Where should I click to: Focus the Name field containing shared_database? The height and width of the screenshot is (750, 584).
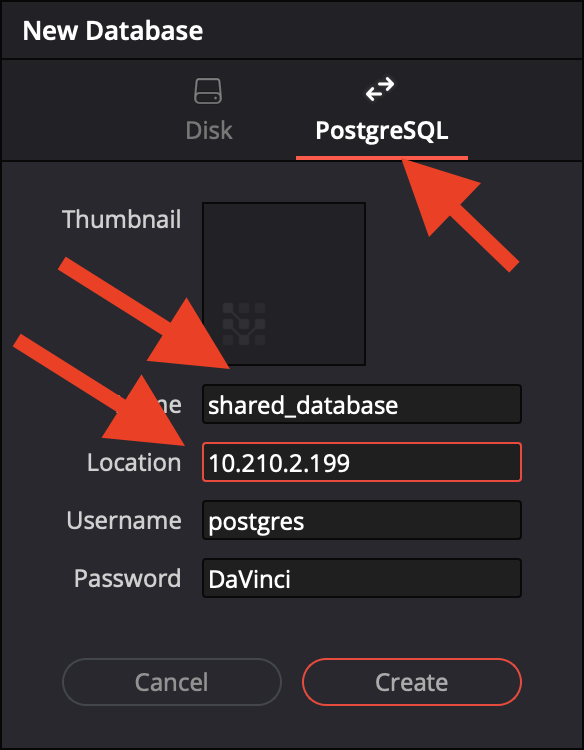click(362, 404)
